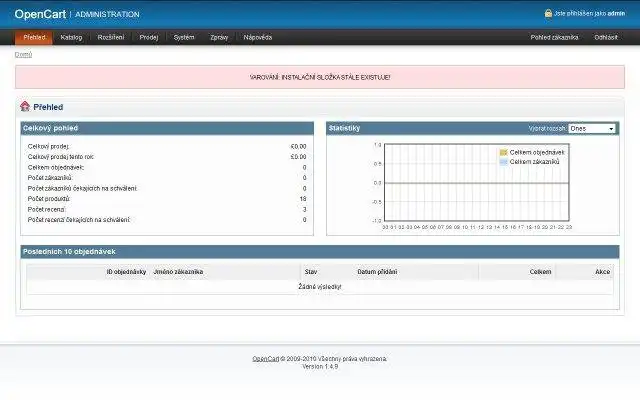This screenshot has width=640, height=400.
Task: Click the Datum přidání column header
Action: pos(377,272)
